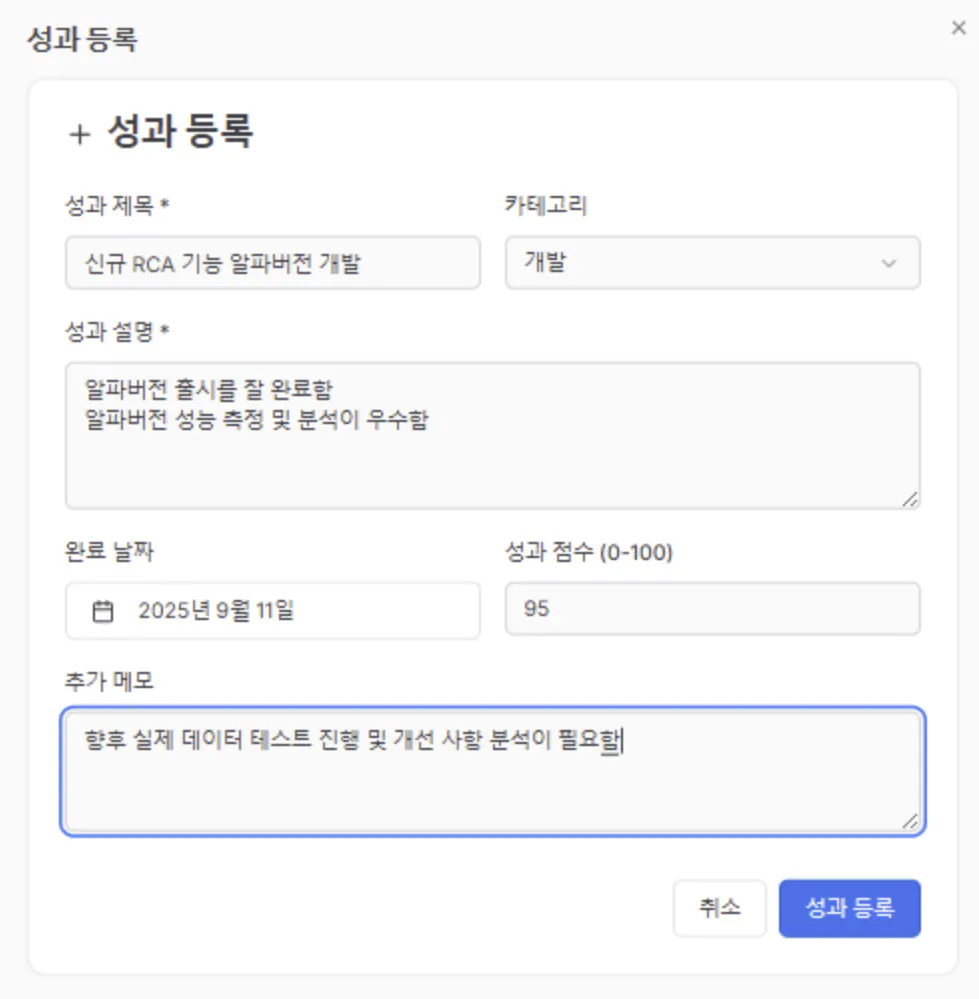Click into the 성과 설명 text area
Viewport: 979px width, 999px height.
(492, 435)
